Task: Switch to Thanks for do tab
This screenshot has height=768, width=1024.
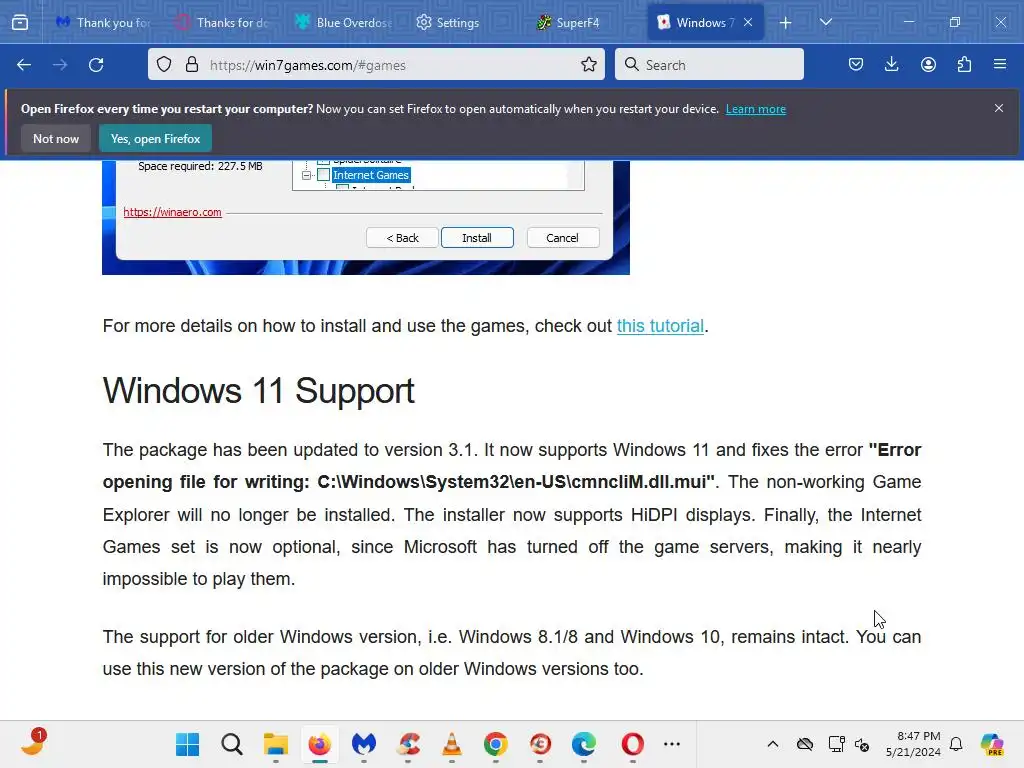Action: pyautogui.click(x=222, y=22)
